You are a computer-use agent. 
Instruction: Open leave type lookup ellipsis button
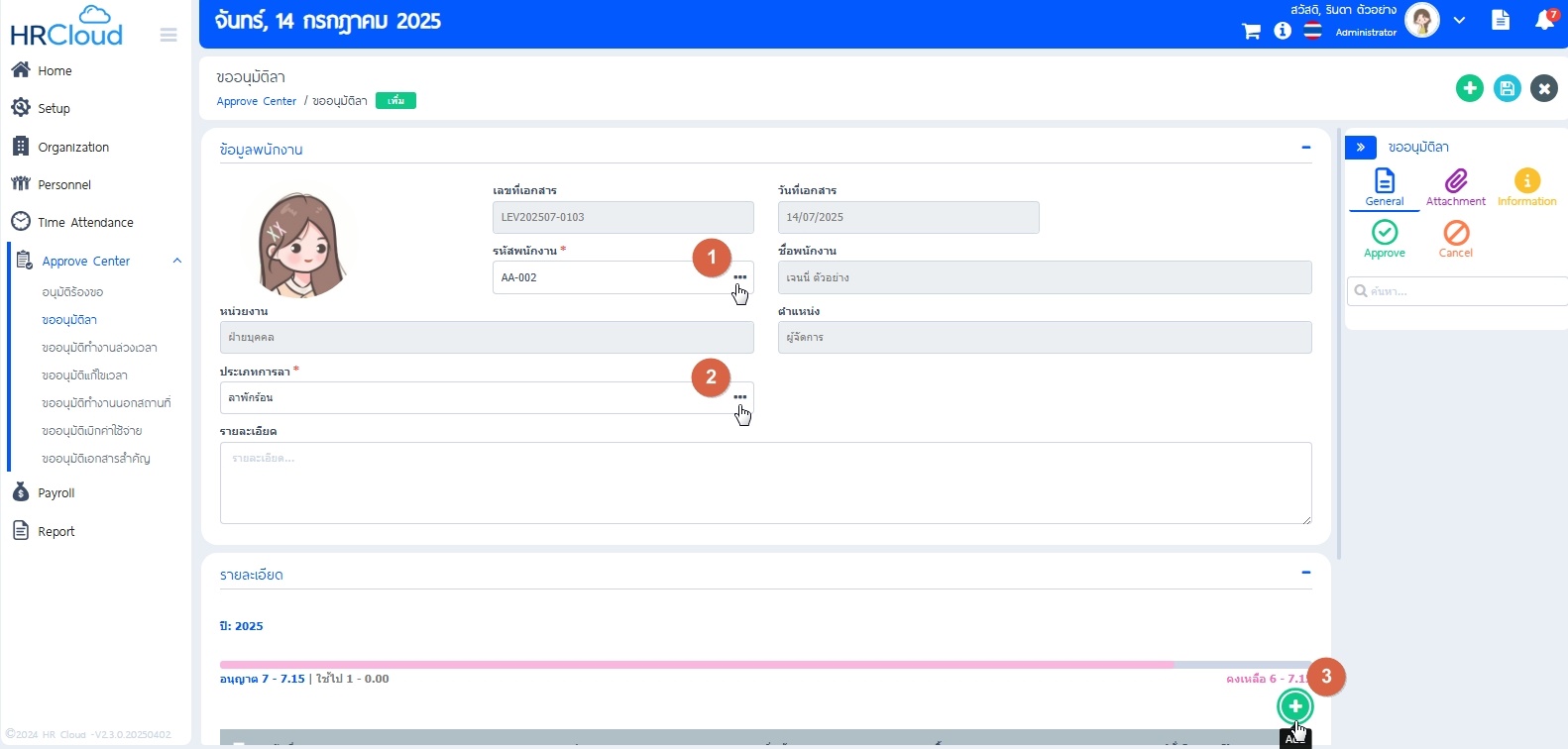pyautogui.click(x=739, y=397)
